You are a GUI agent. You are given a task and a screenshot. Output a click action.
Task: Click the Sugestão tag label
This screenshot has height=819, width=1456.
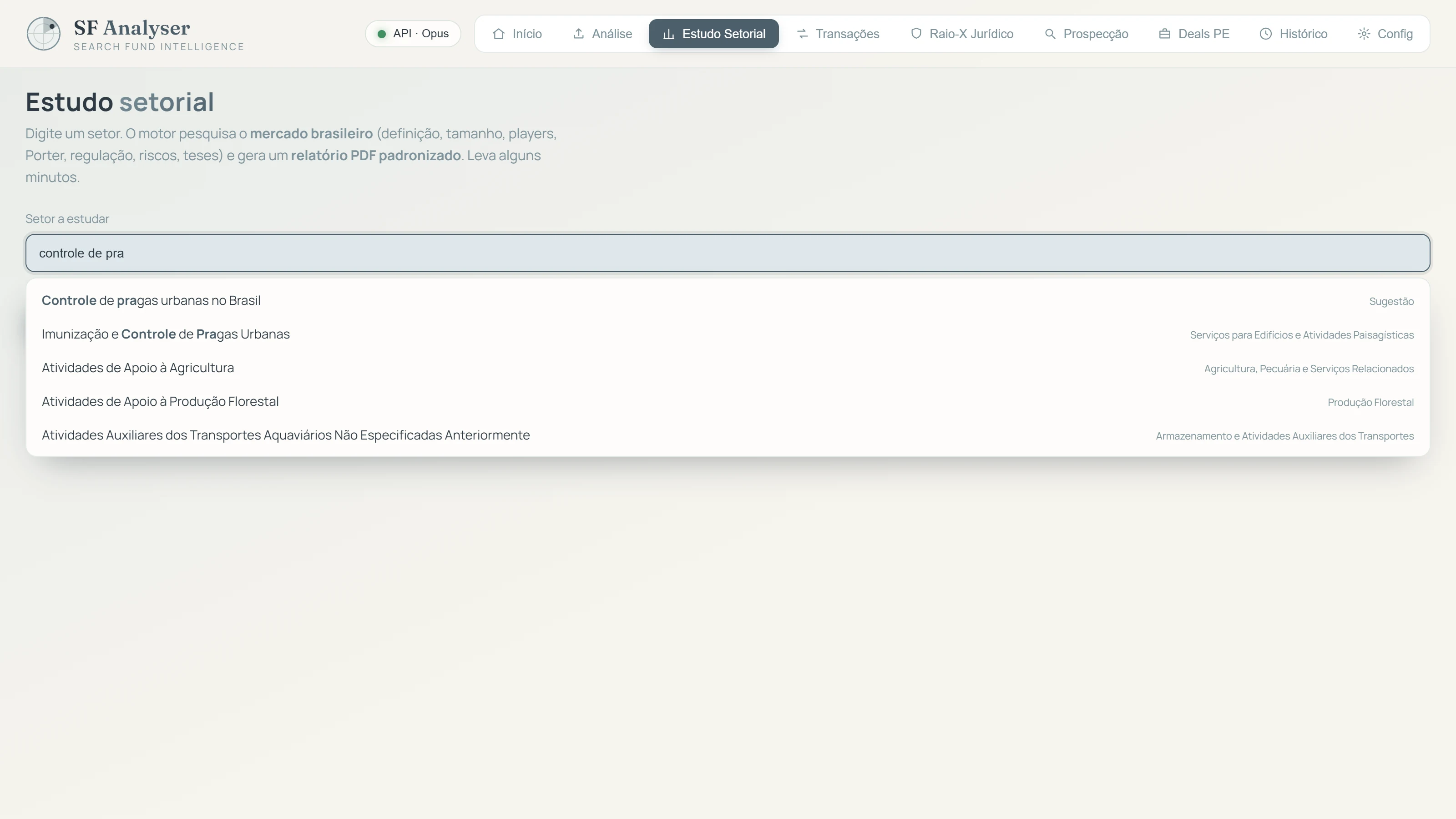coord(1391,302)
